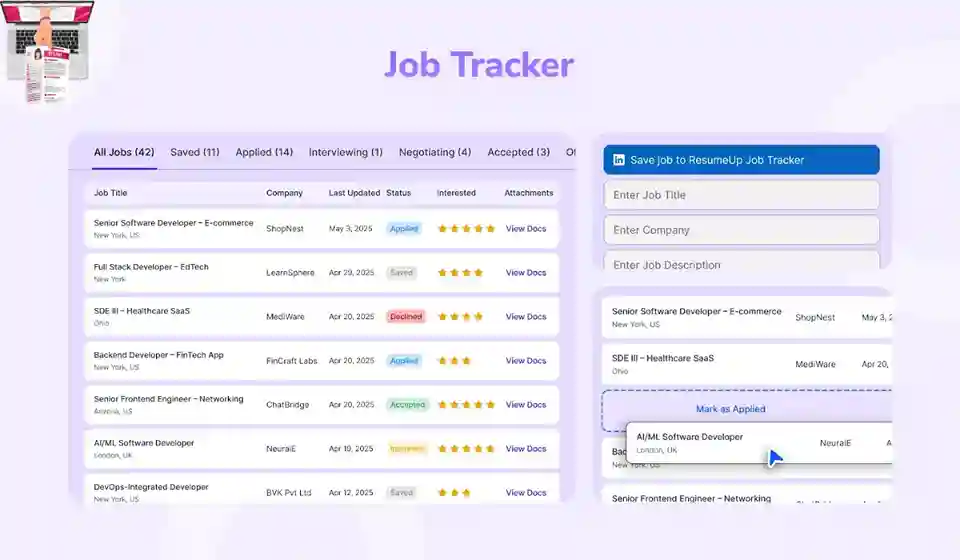Click the Last Updated column header
Image resolution: width=960 pixels, height=560 pixels.
(354, 193)
